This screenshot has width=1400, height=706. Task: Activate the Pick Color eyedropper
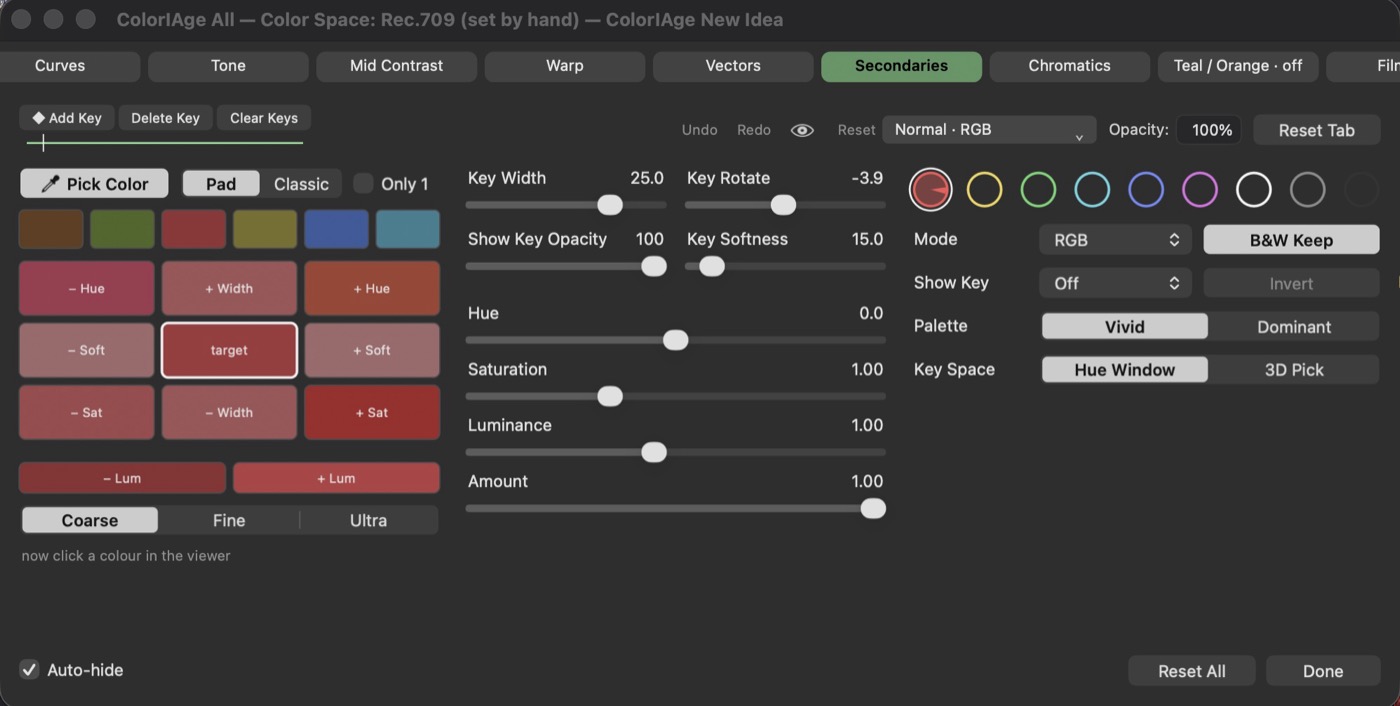coord(94,184)
